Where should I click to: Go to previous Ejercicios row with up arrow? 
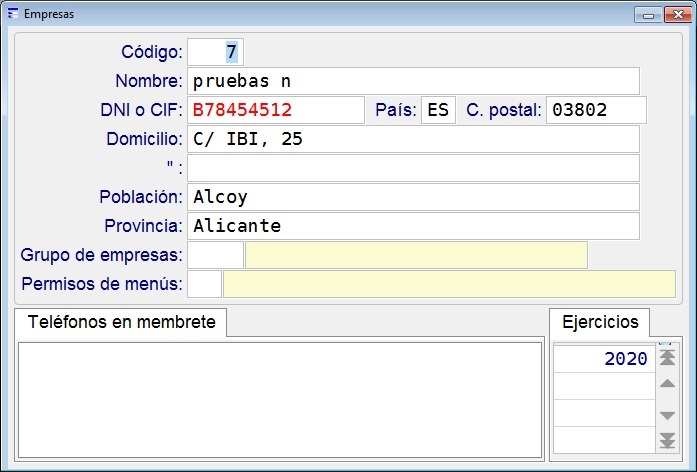[x=667, y=384]
